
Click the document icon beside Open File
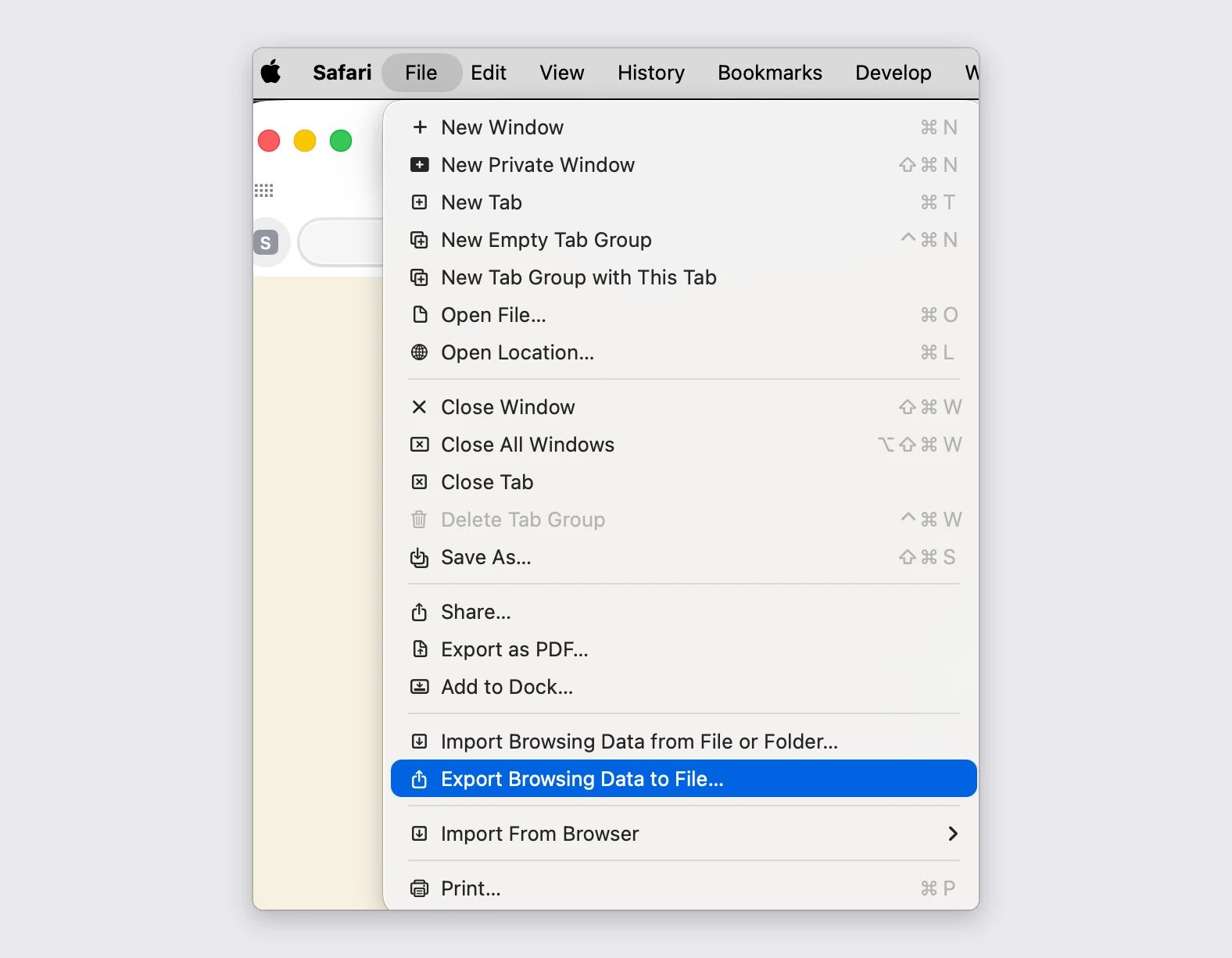(x=420, y=315)
